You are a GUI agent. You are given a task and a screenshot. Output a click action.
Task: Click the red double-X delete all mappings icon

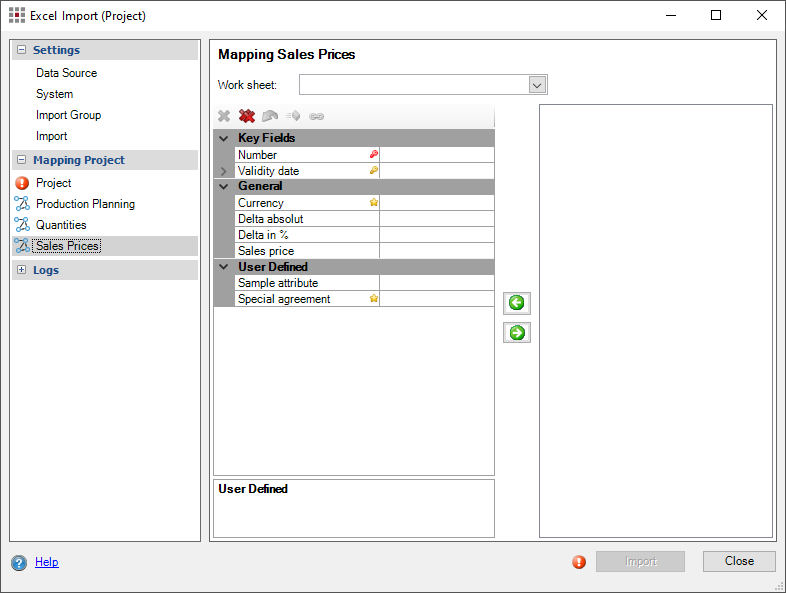point(246,116)
